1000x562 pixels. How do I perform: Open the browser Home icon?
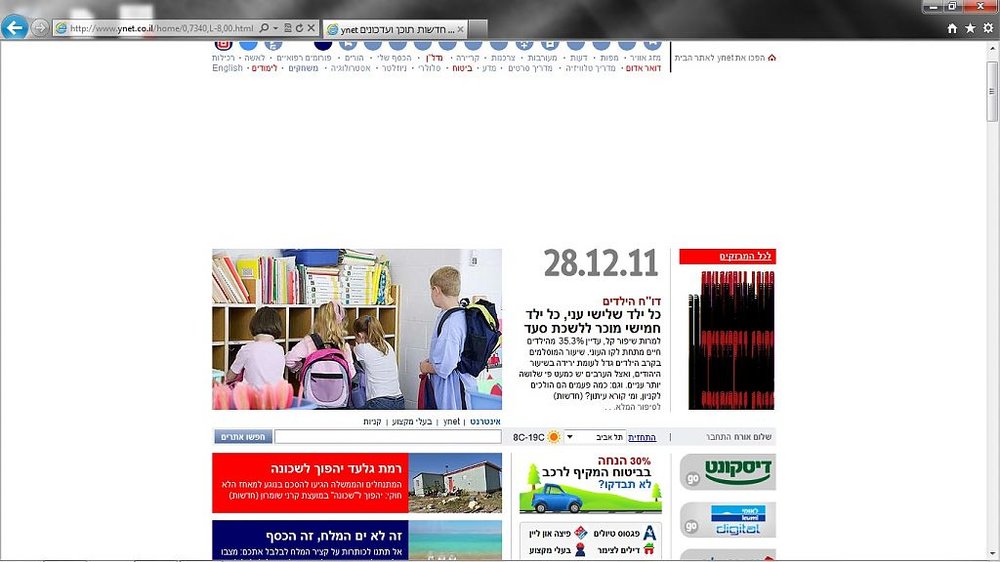952,28
